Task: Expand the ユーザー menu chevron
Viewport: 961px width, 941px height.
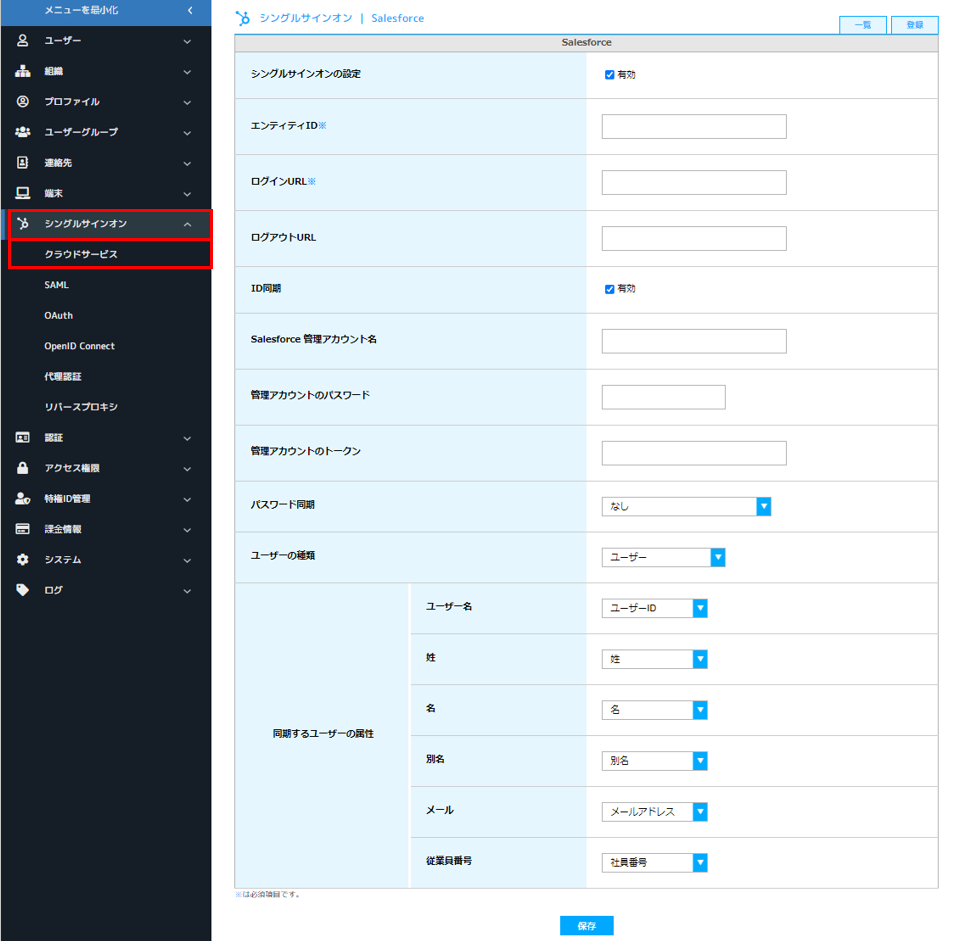Action: pyautogui.click(x=188, y=42)
